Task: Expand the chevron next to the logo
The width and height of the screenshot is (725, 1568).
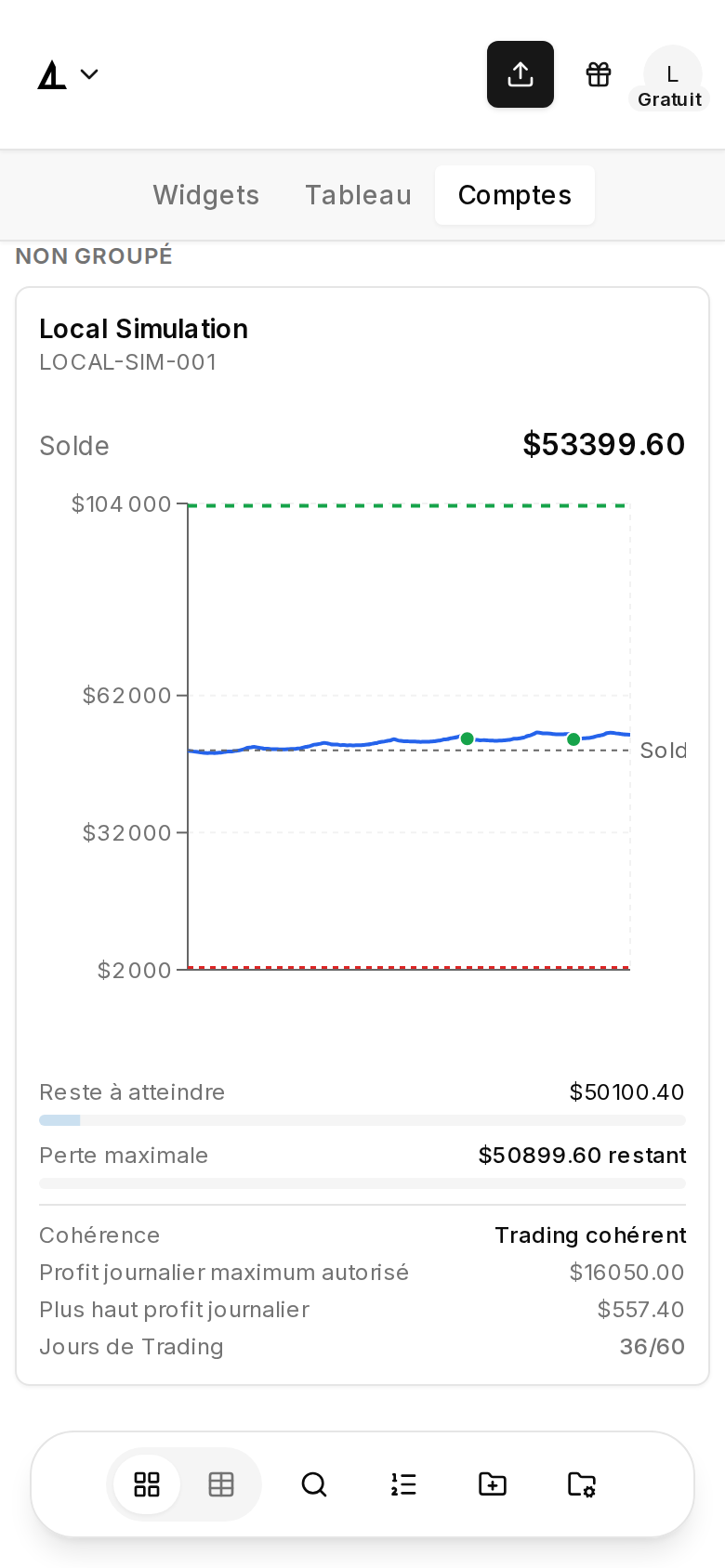Action: click(x=89, y=74)
